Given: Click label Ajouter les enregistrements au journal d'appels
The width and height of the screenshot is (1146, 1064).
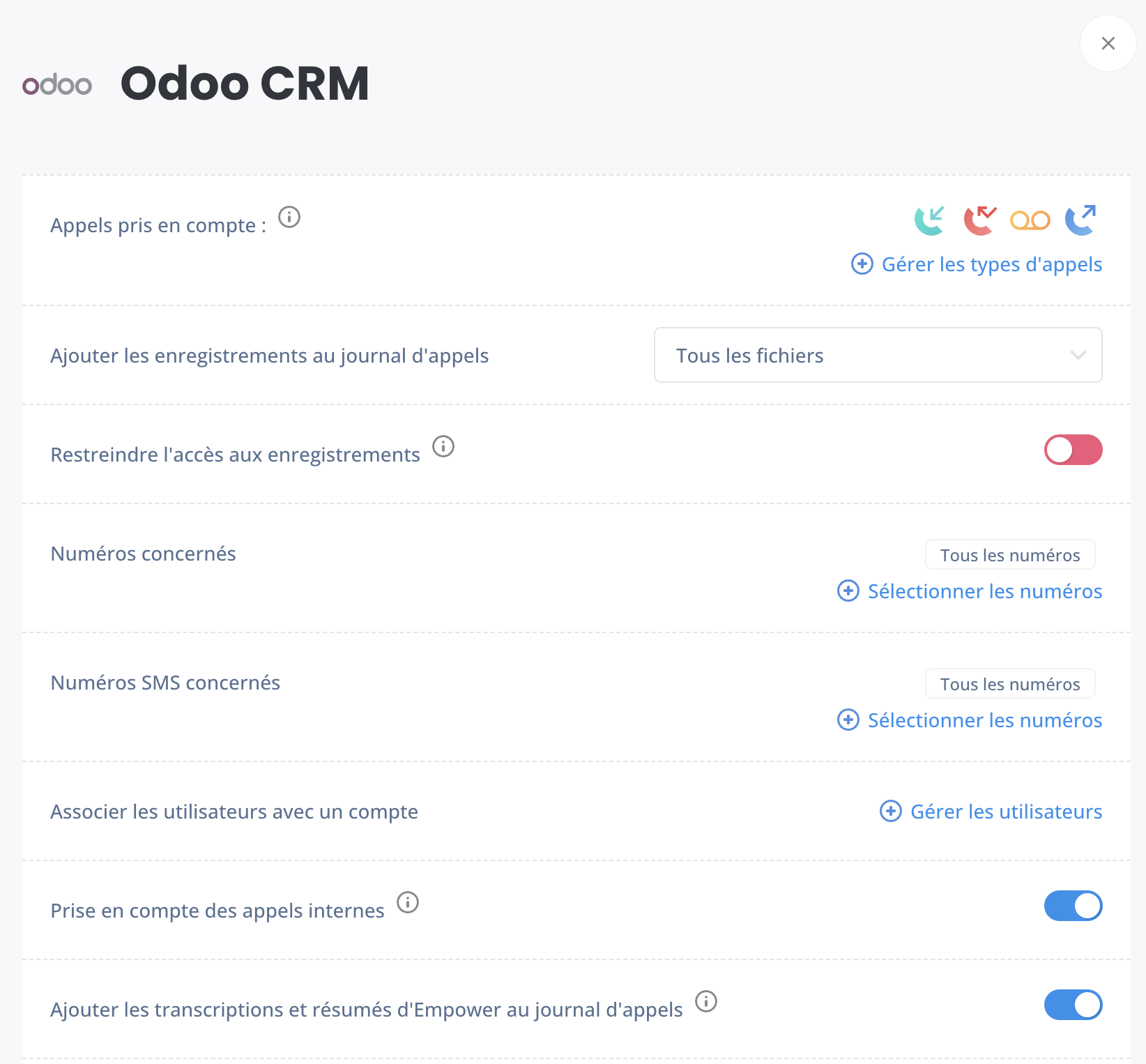Looking at the screenshot, I should 270,356.
